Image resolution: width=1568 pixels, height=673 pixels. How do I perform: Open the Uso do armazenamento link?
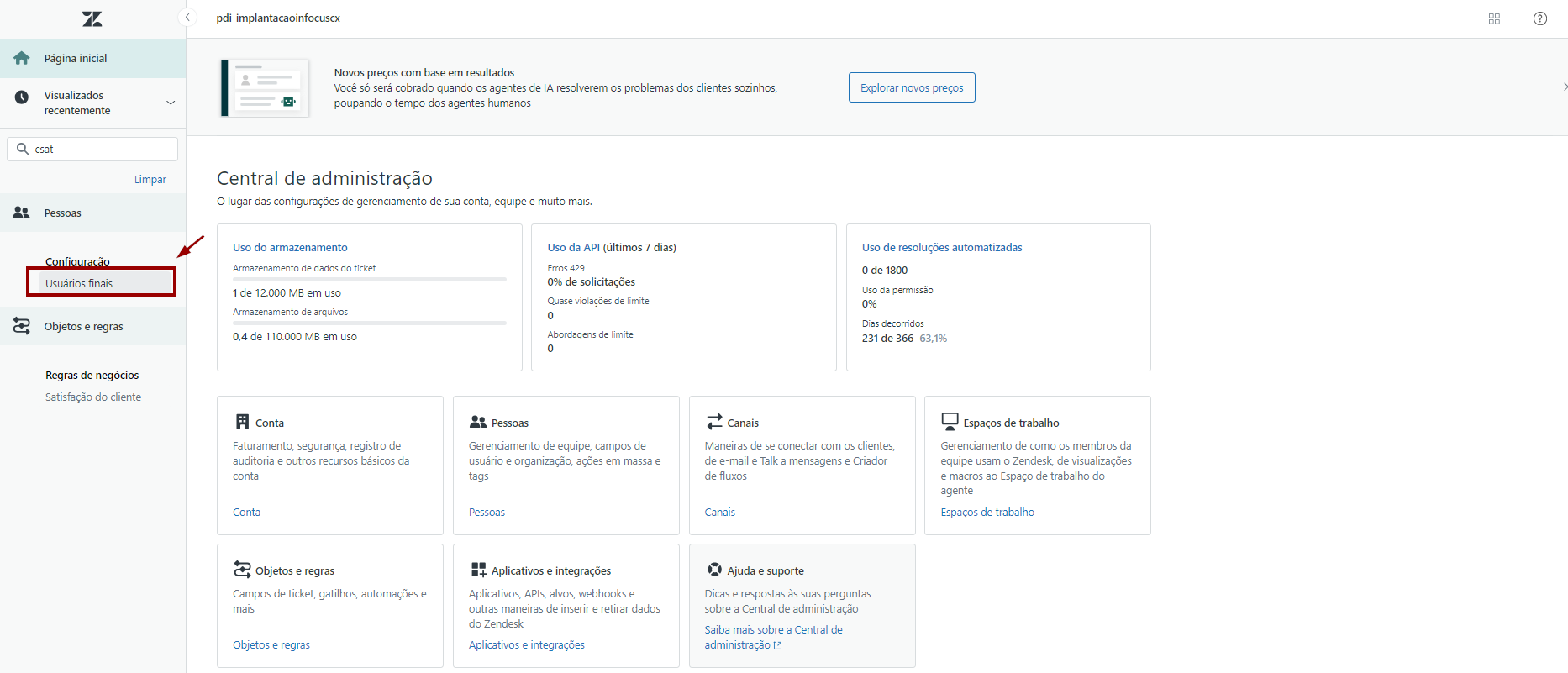(x=290, y=248)
